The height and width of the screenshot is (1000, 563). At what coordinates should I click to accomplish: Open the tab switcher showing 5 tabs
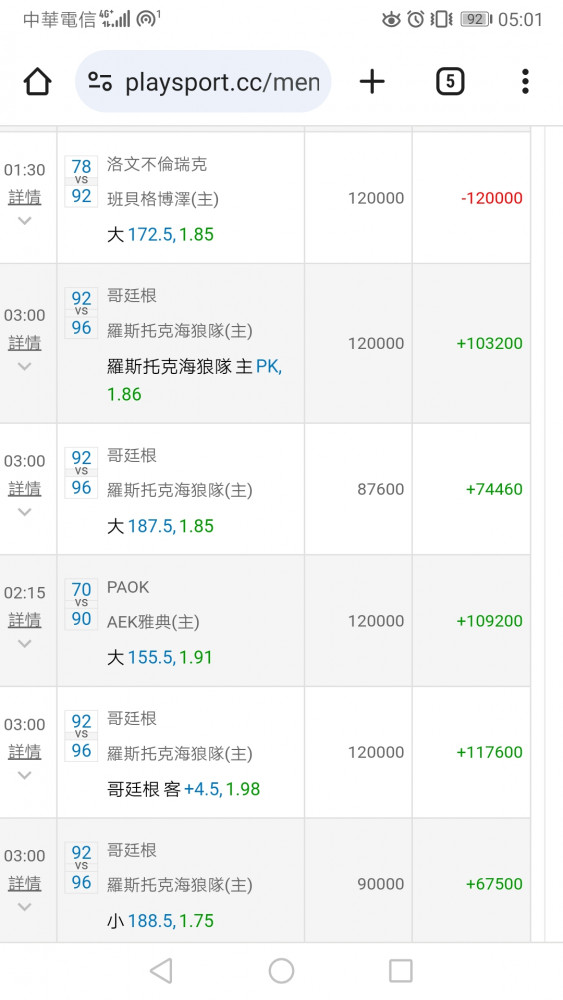coord(450,82)
